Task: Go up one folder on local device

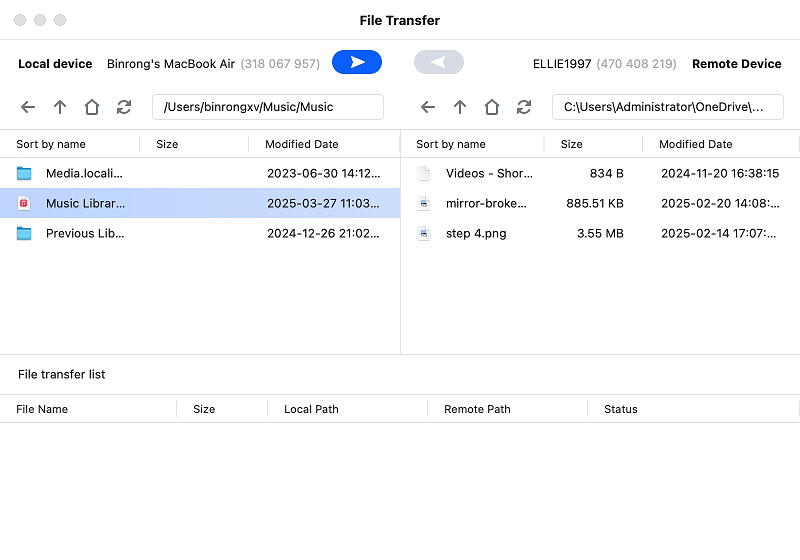Action: [x=60, y=107]
